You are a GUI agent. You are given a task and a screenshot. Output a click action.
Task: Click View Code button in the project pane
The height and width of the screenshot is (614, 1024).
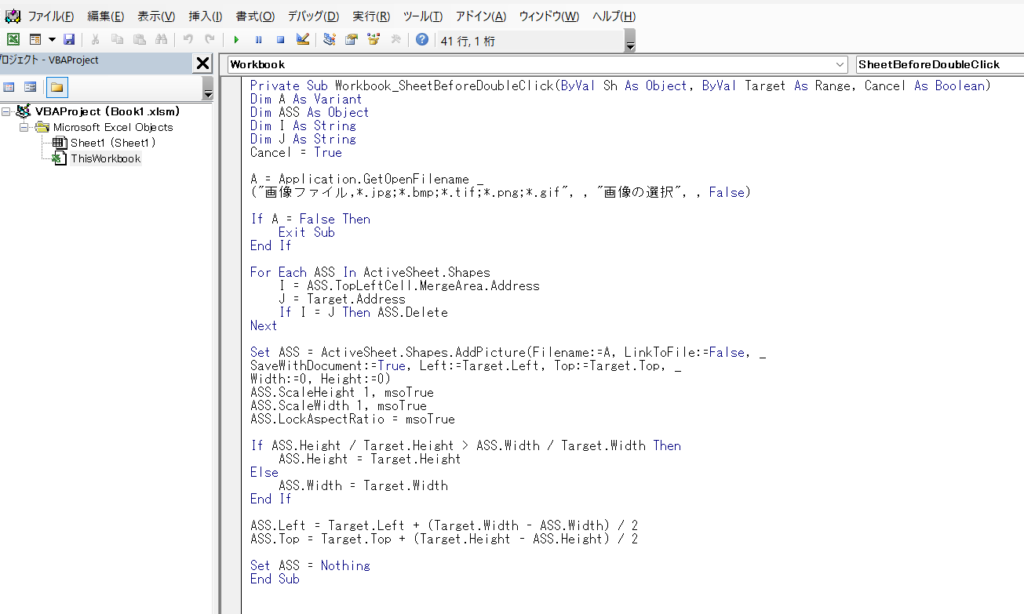tap(9, 87)
